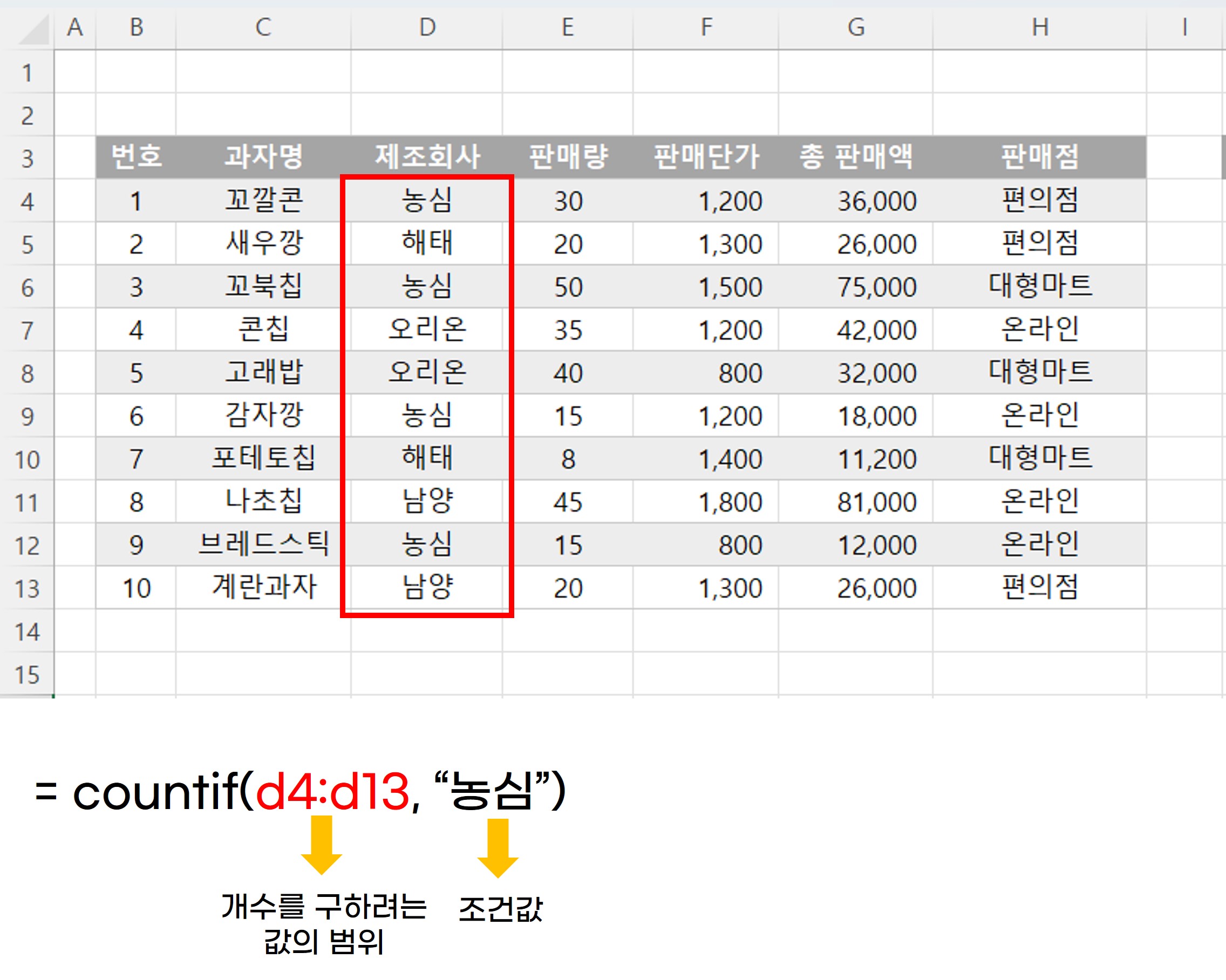Select the 1,400 unit price cell
Screen dimensions: 1226x980
coord(706,458)
